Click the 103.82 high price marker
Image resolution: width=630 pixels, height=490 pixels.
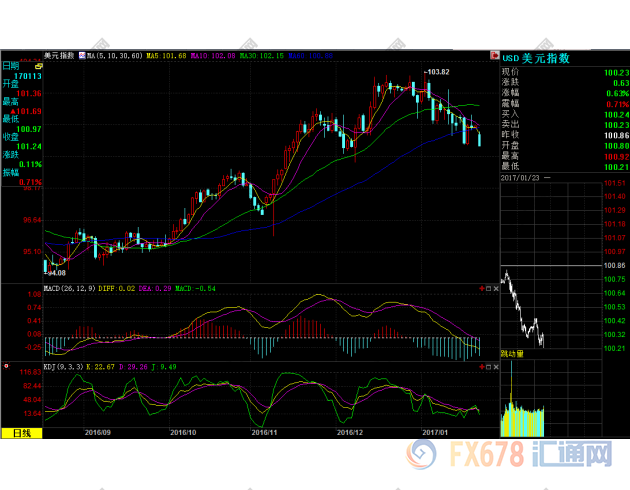[436, 72]
